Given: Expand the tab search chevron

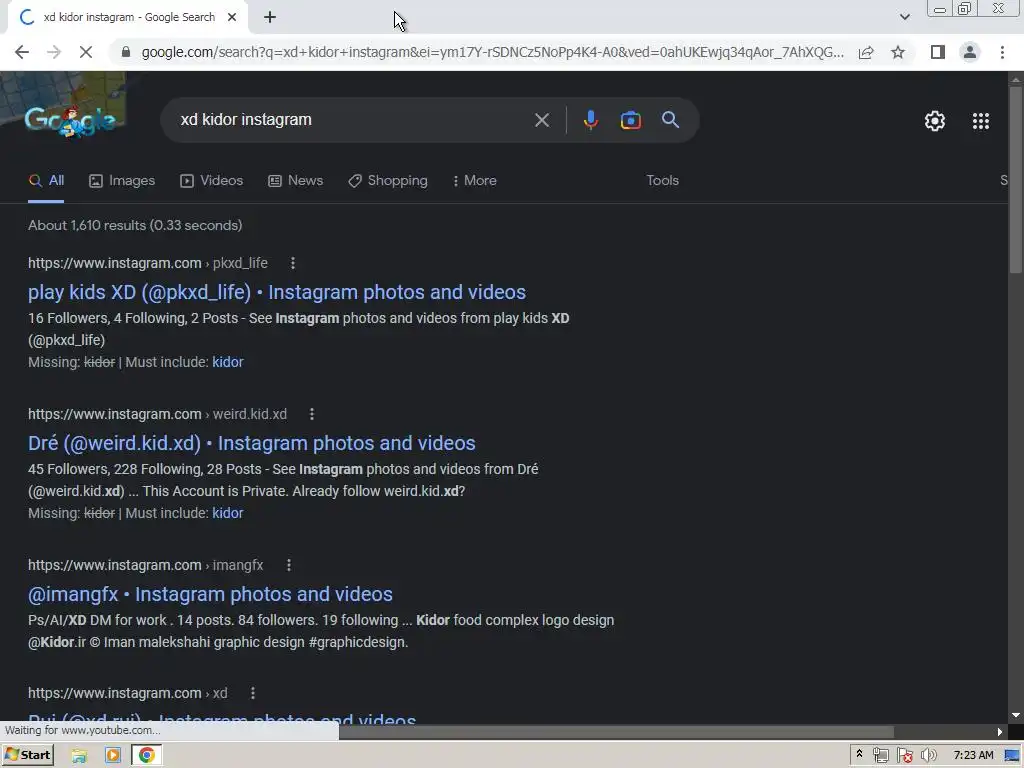Looking at the screenshot, I should click(904, 18).
